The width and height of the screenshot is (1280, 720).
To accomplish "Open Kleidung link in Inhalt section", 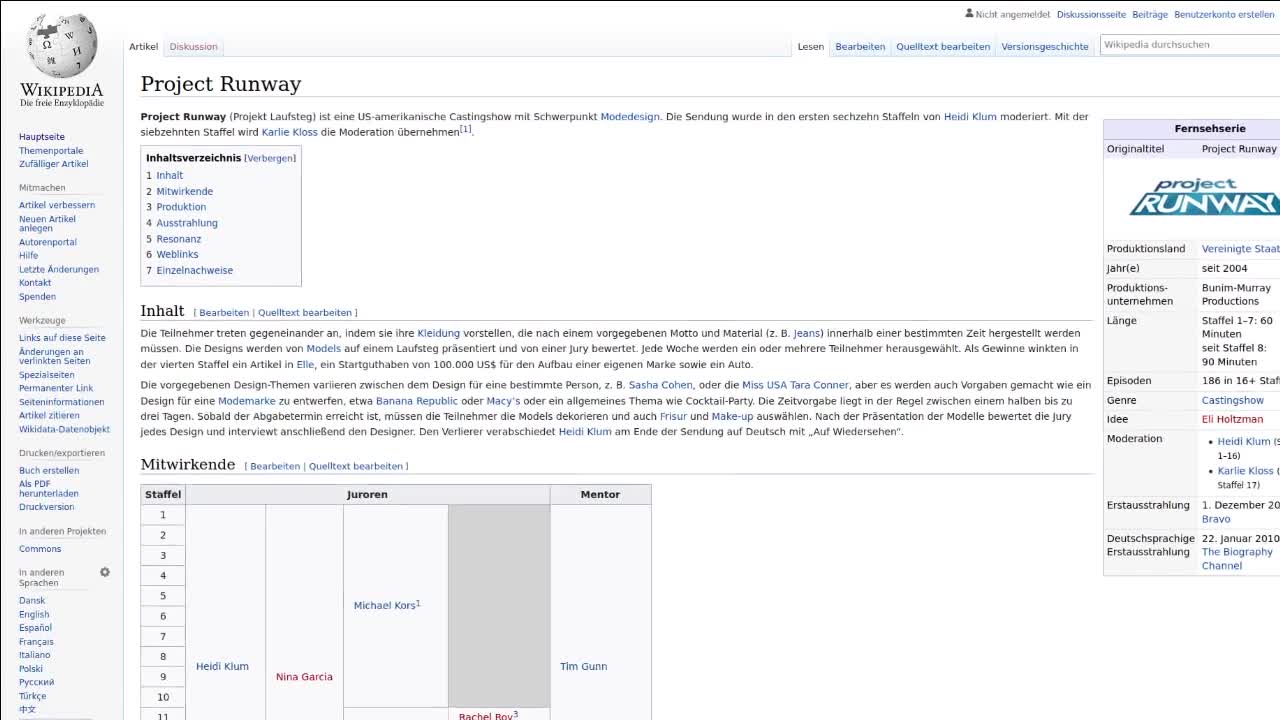I will click(439, 333).
